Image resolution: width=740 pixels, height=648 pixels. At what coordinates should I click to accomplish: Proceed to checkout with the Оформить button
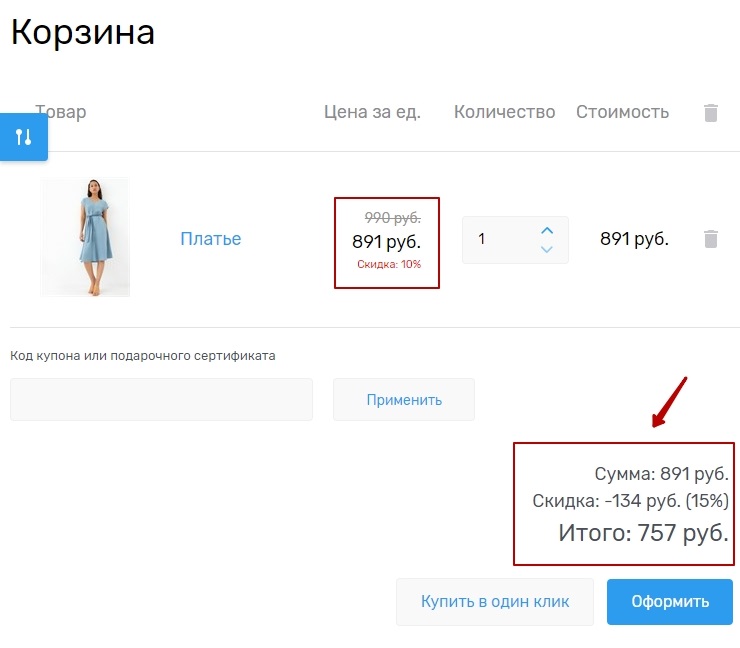pos(669,601)
